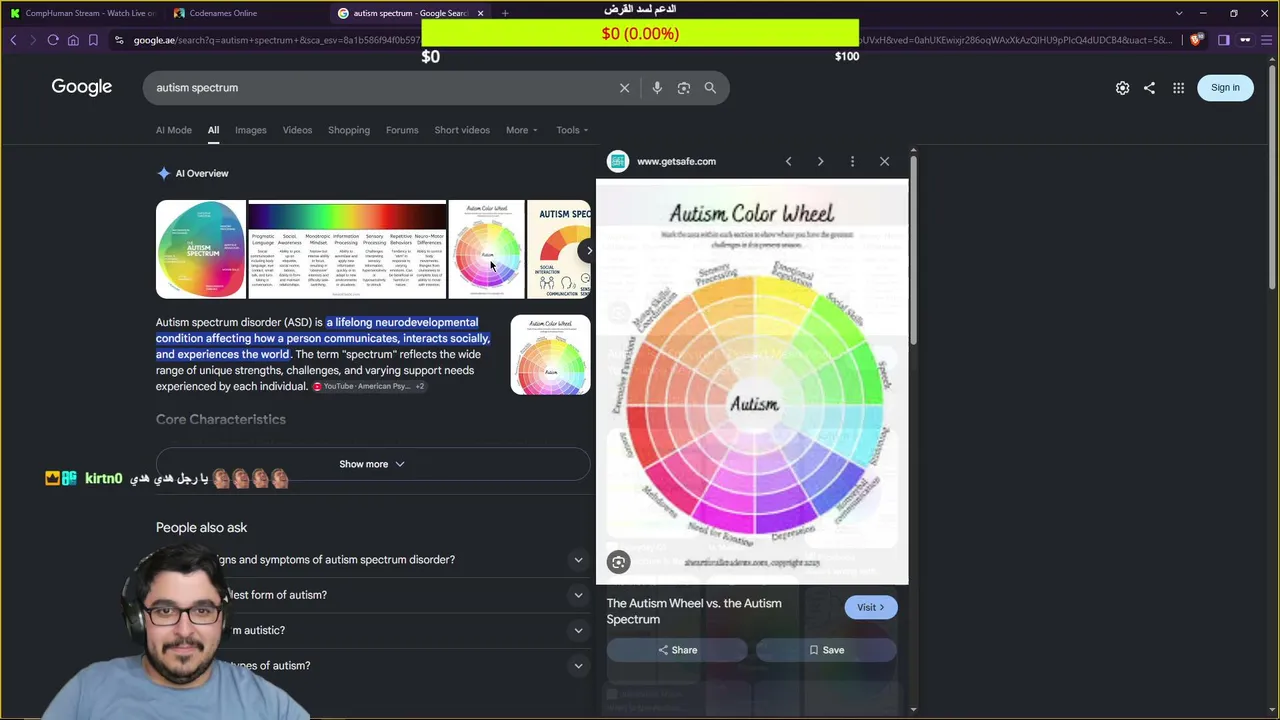The image size is (1280, 720).
Task: Select the Images search tab
Action: pyautogui.click(x=251, y=130)
